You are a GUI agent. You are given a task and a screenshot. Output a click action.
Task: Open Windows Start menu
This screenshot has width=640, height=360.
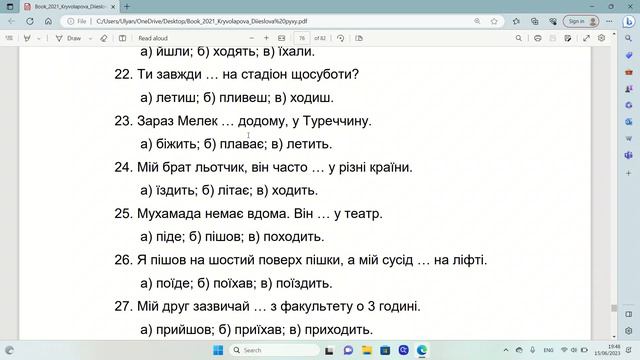(x=218, y=350)
